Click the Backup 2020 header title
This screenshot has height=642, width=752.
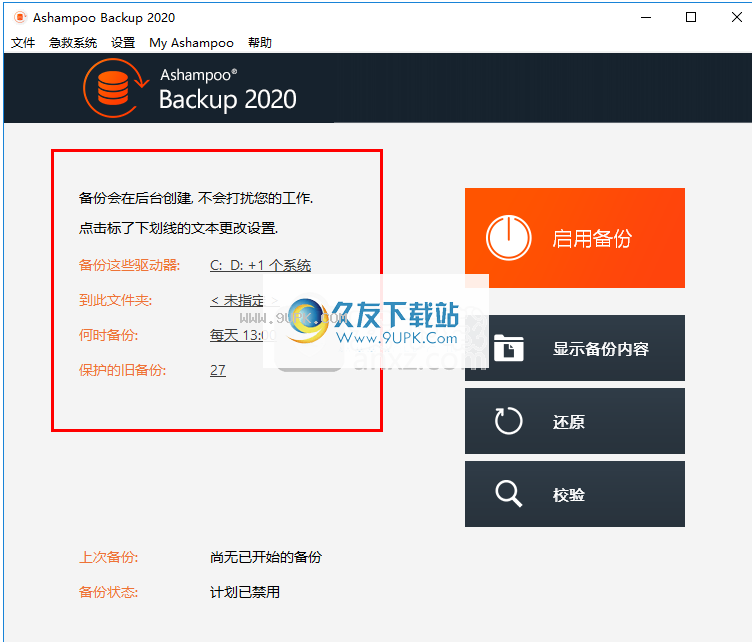pos(228,99)
